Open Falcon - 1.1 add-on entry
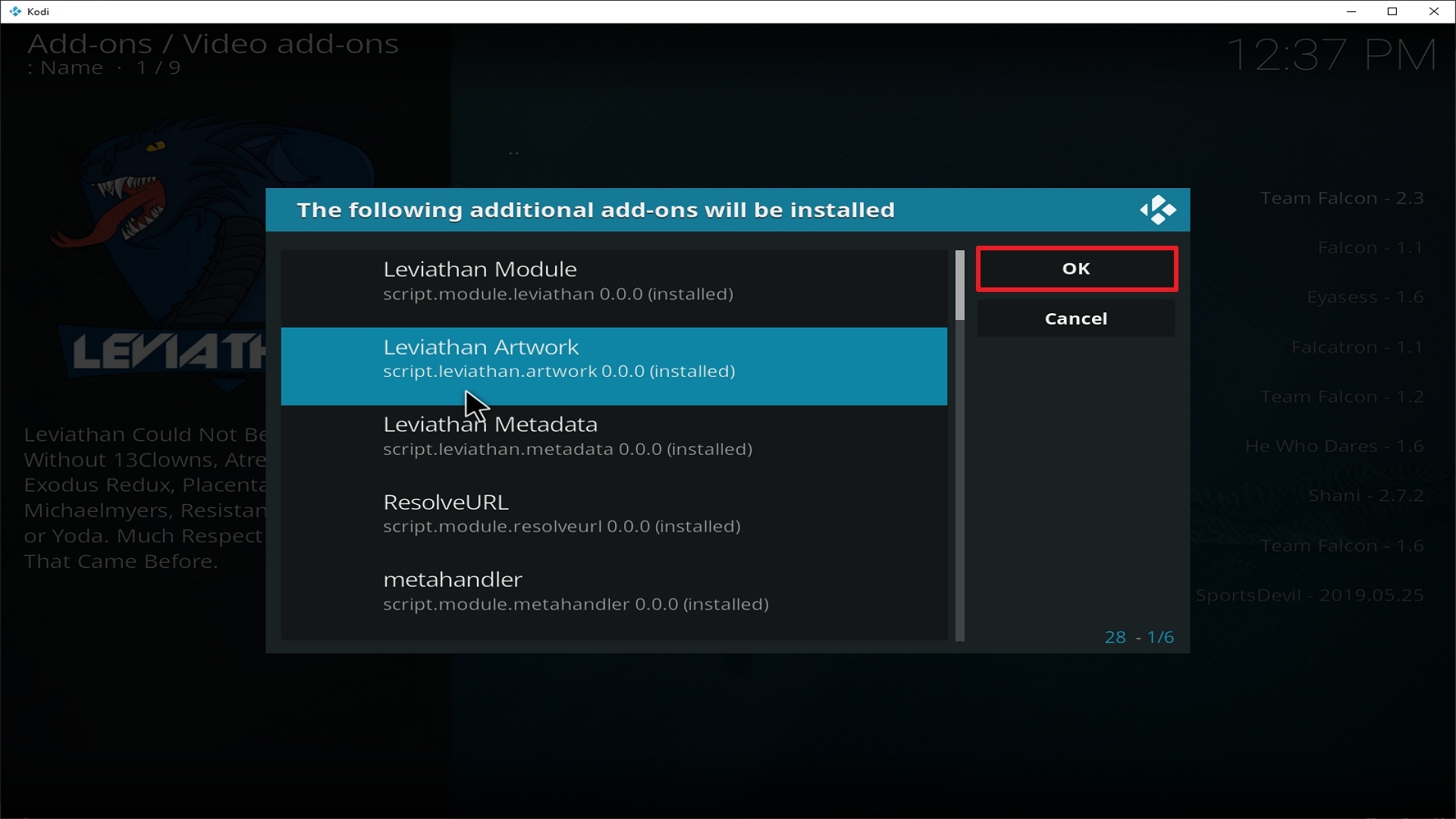Image resolution: width=1456 pixels, height=819 pixels. tap(1370, 248)
